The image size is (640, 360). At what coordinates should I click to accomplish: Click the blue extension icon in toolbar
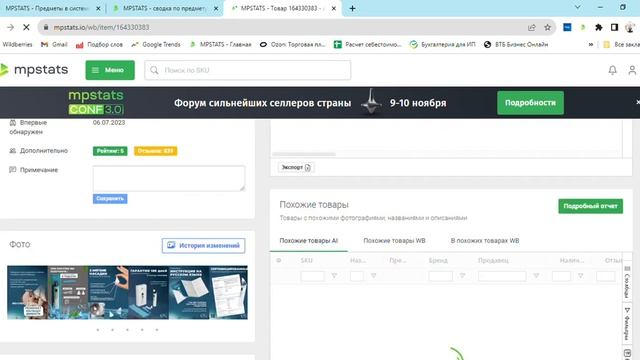point(567,27)
